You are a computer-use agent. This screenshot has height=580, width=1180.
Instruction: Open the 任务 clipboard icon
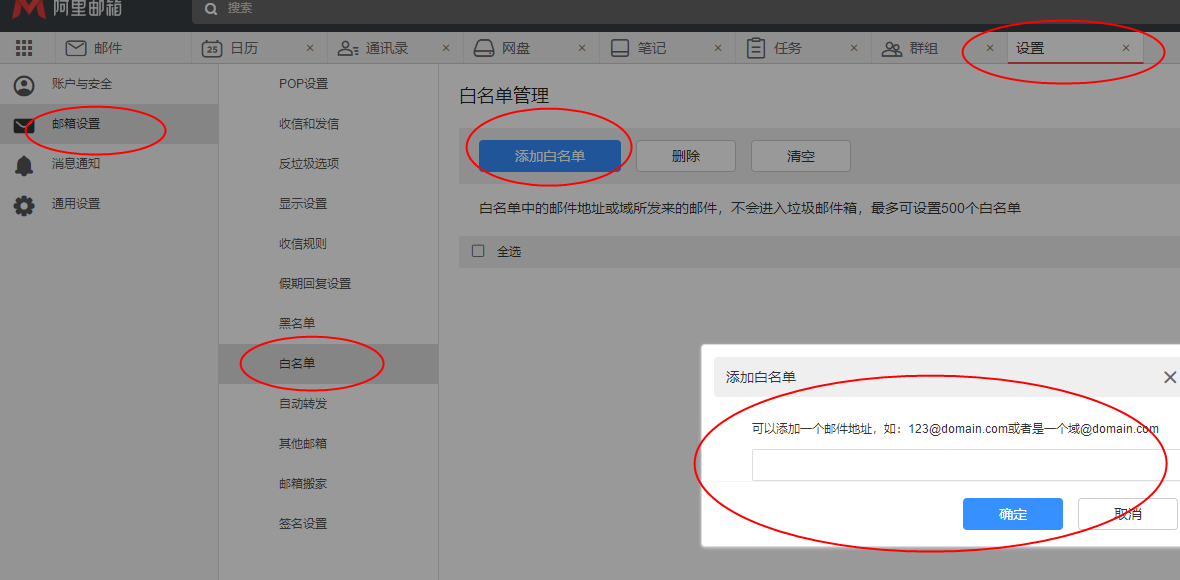click(756, 48)
